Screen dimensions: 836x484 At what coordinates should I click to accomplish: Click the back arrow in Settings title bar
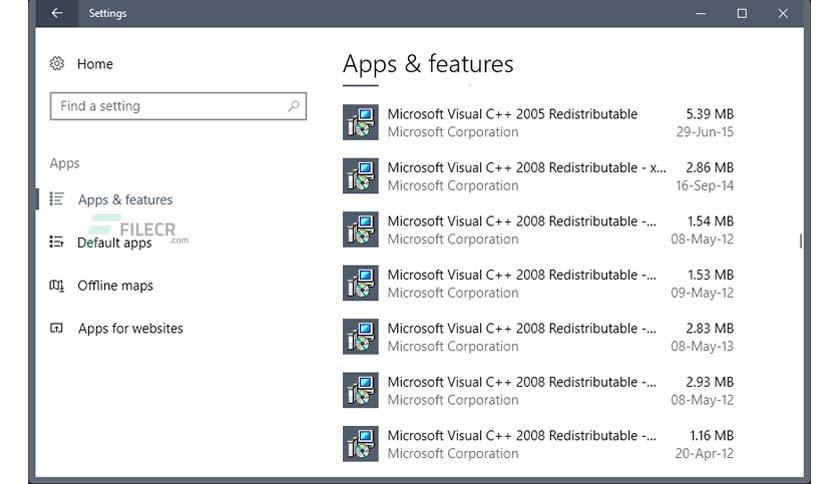[x=57, y=13]
